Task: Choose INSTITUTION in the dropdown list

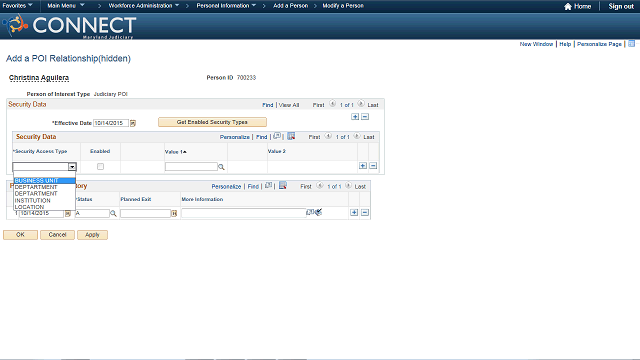Action: (x=44, y=200)
